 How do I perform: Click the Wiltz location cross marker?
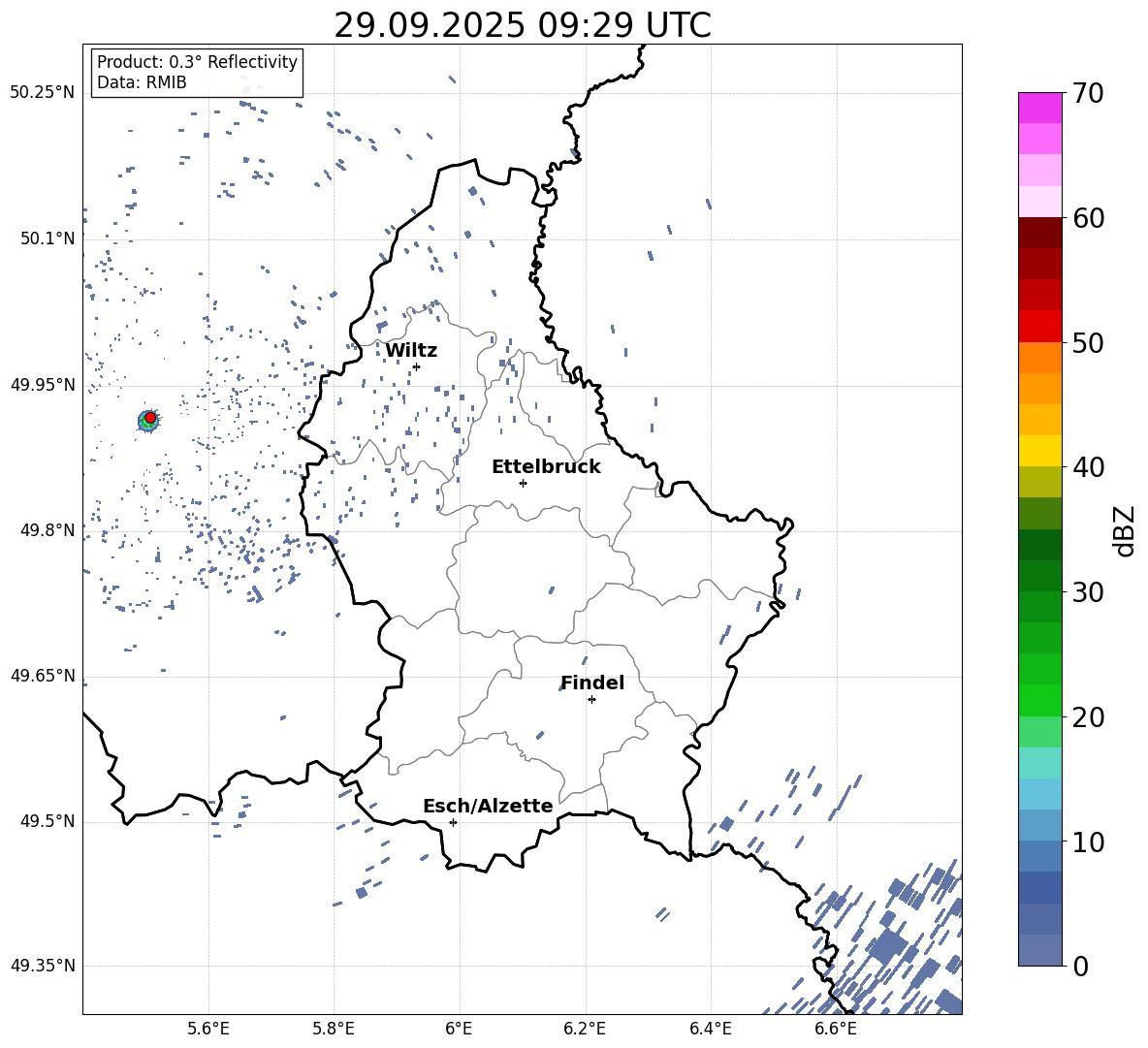416,366
